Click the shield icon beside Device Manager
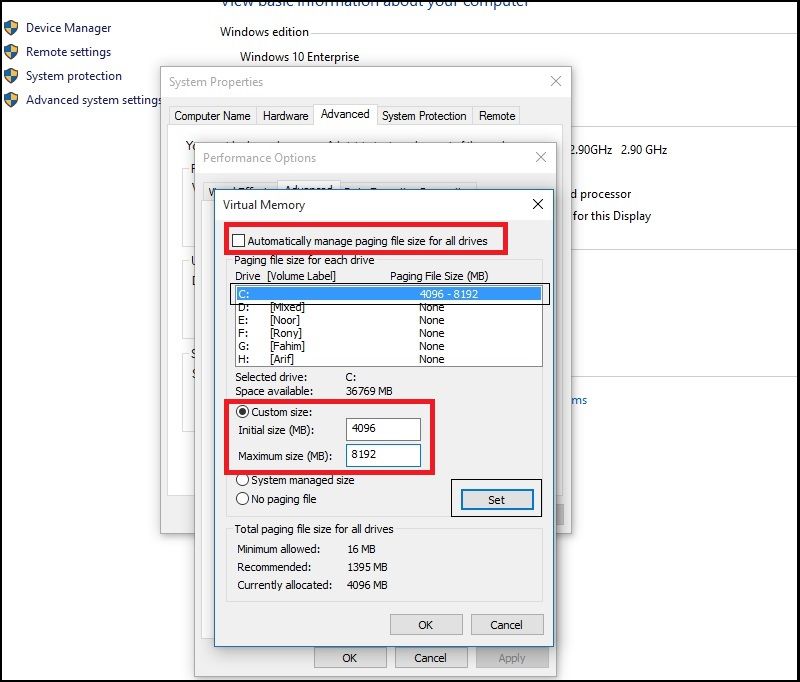 pyautogui.click(x=11, y=28)
